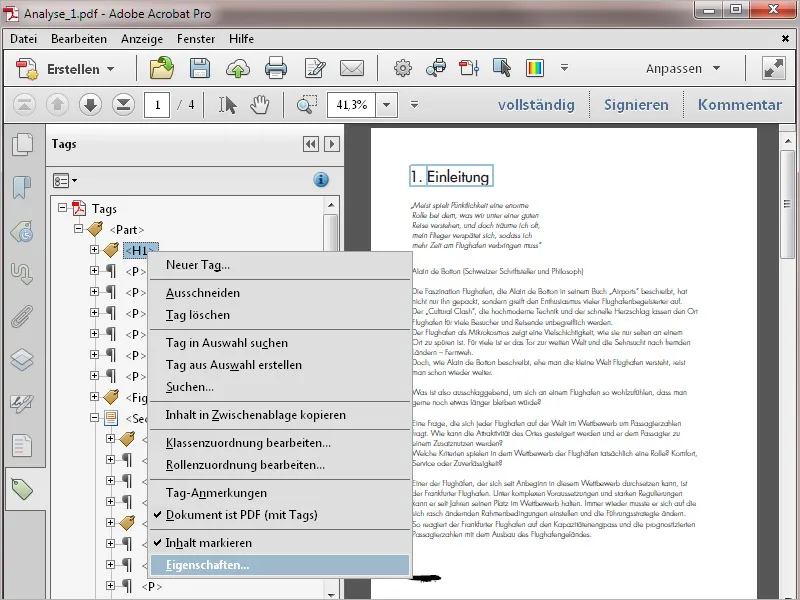Go to first page arrow button
The width and height of the screenshot is (800, 600).
[x=24, y=105]
